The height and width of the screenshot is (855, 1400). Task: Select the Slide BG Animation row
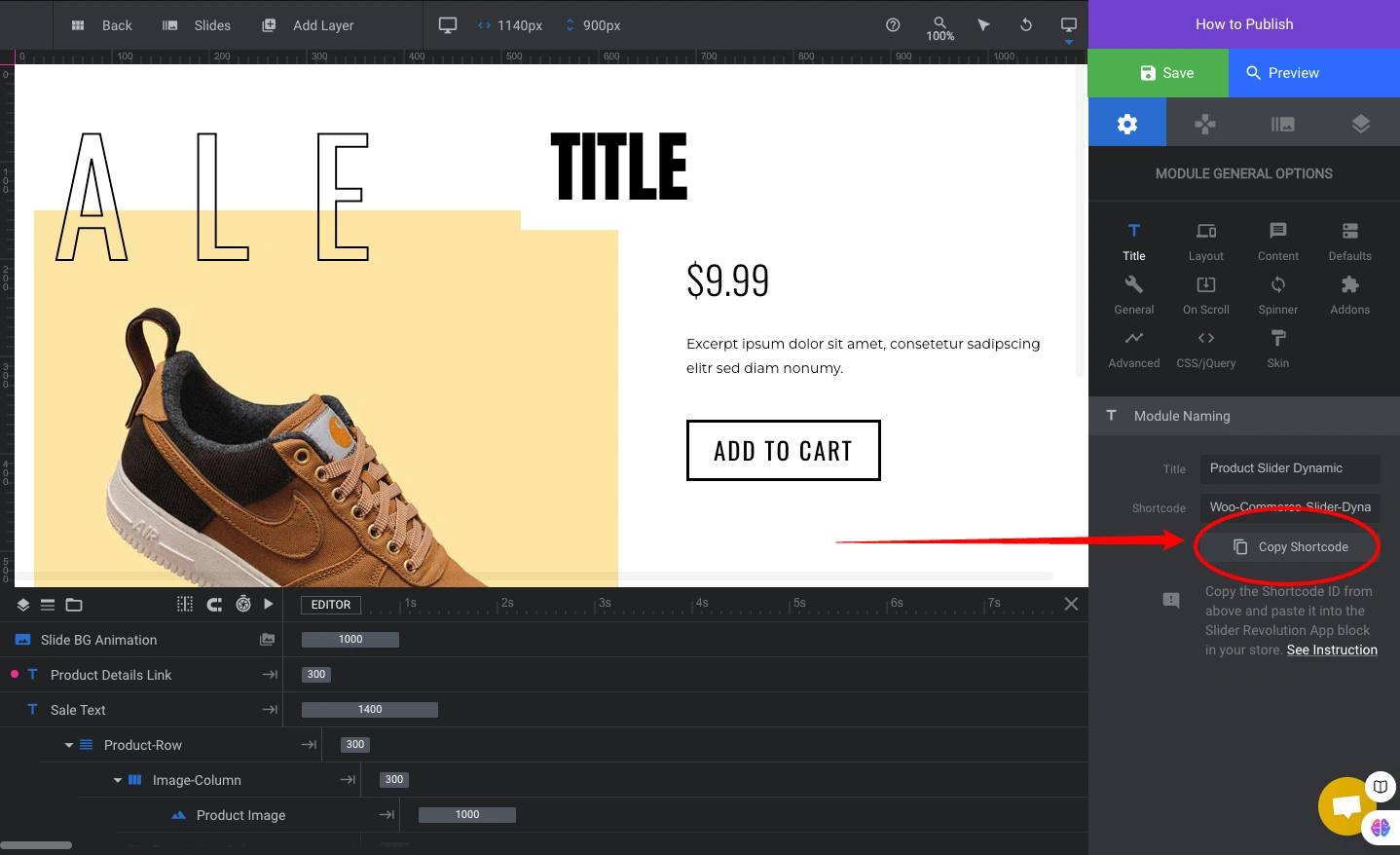pos(141,640)
